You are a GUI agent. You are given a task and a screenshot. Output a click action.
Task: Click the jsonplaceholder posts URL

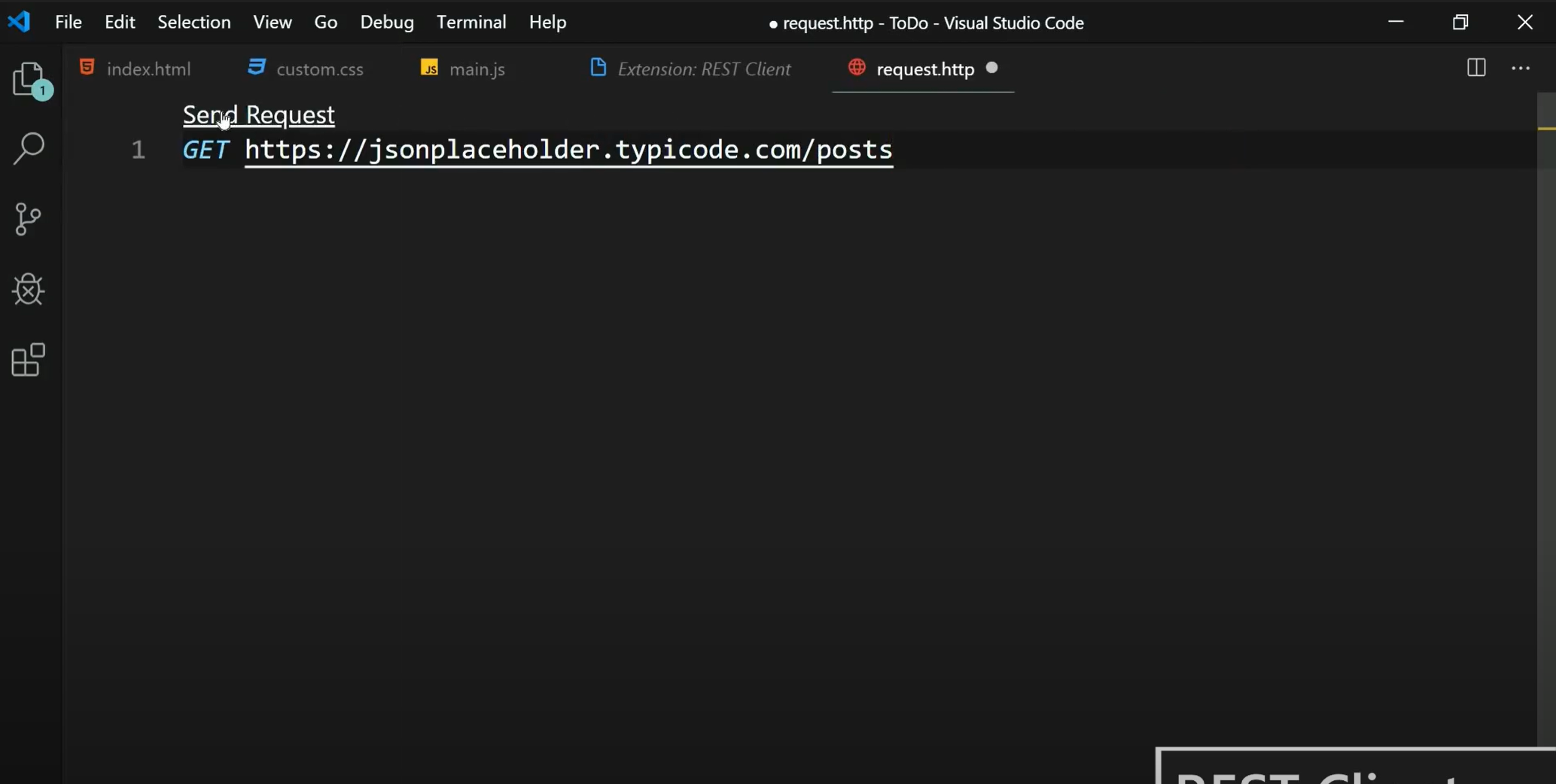coord(568,150)
